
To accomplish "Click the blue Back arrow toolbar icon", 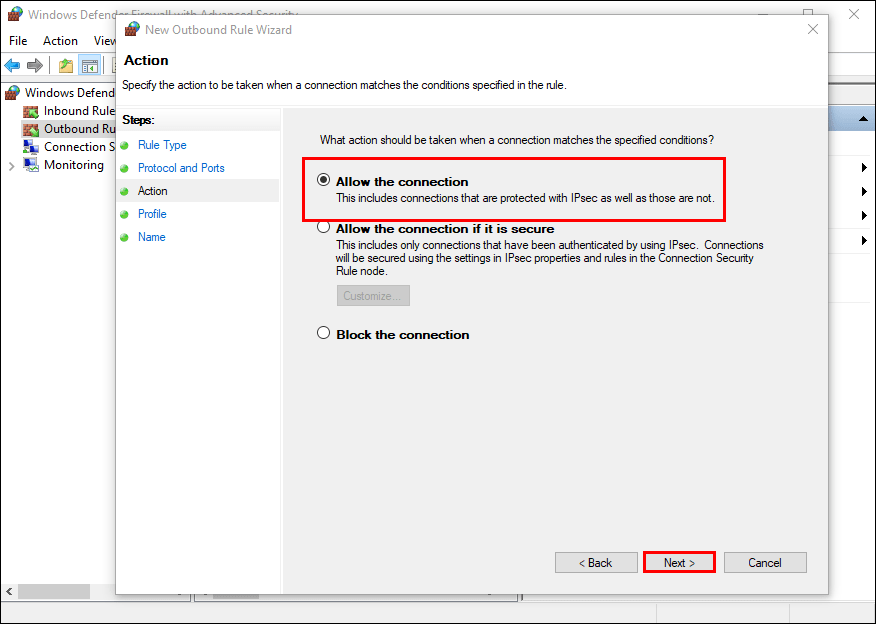I will tap(12, 65).
